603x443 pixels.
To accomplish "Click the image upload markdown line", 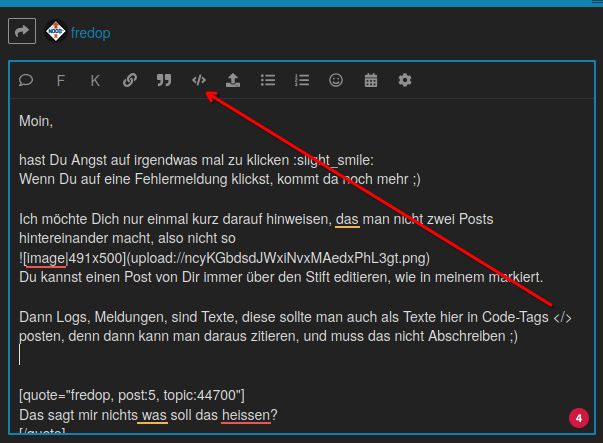I will coord(225,258).
